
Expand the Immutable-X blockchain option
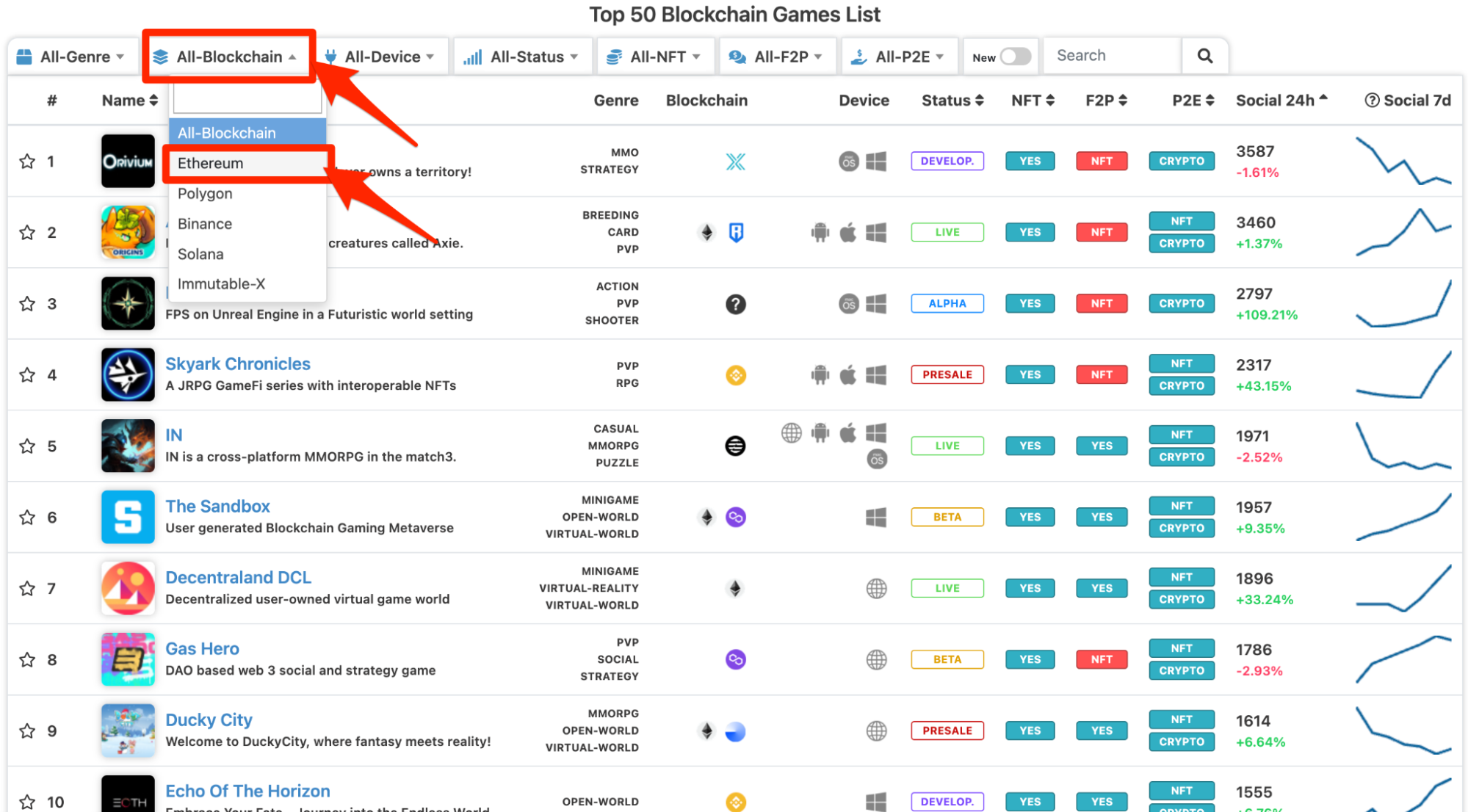click(x=221, y=283)
